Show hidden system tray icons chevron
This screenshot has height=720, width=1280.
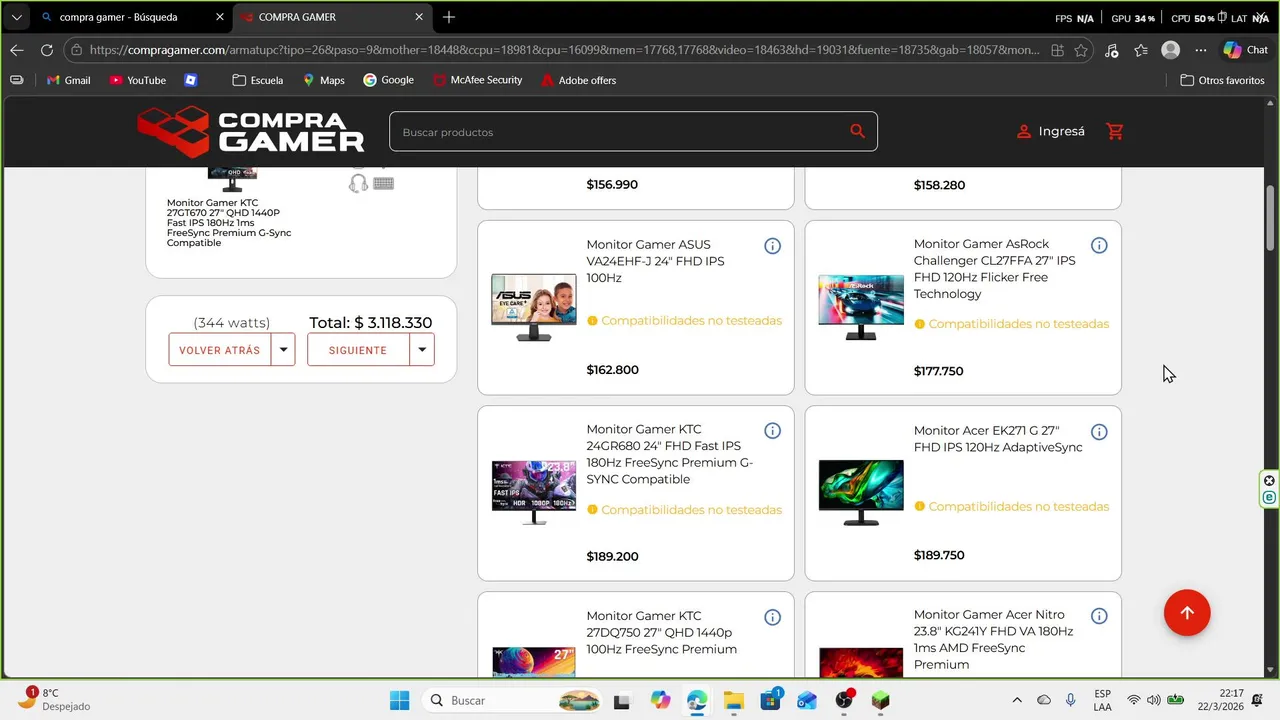click(1017, 700)
